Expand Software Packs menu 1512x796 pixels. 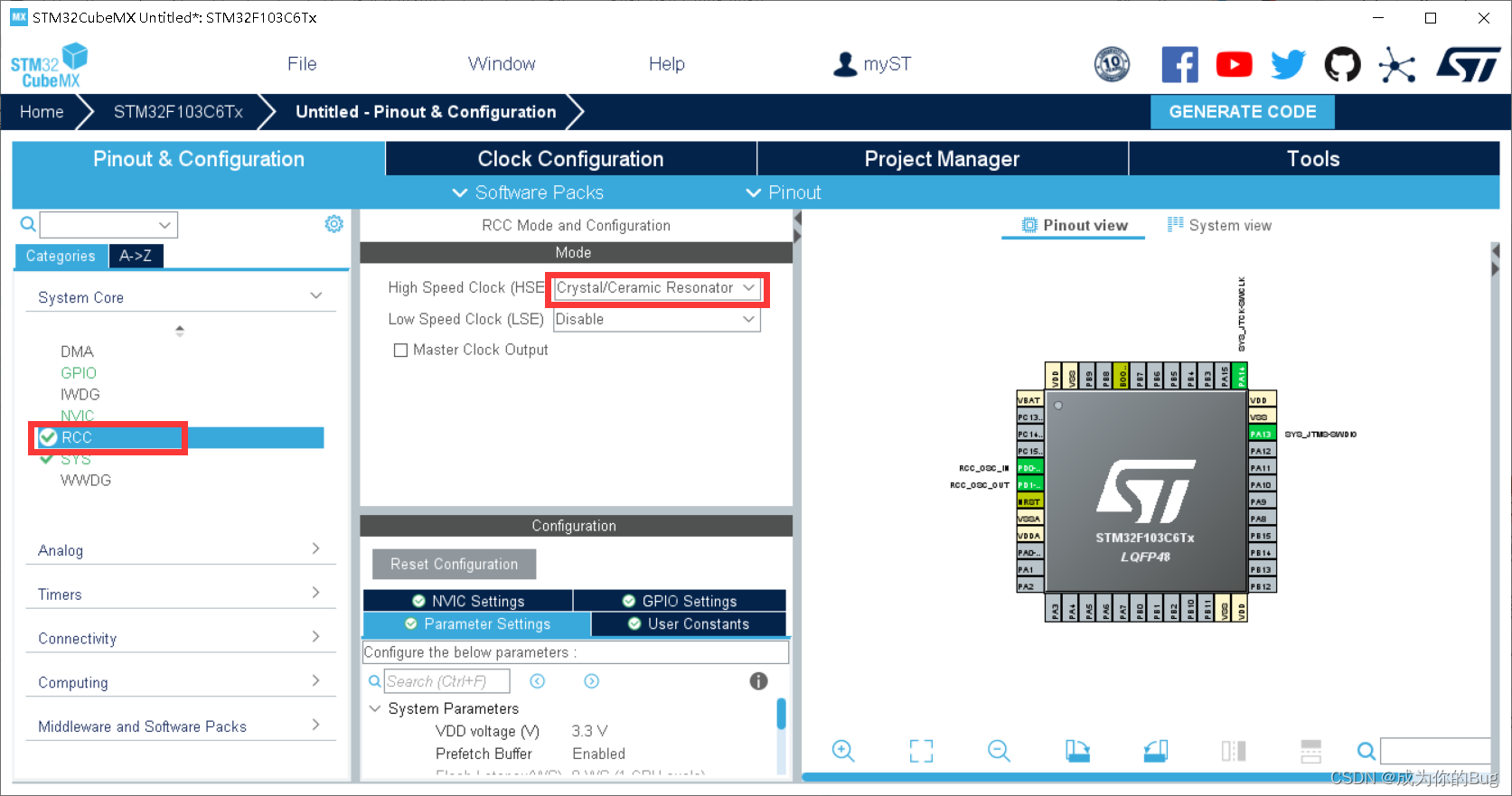(x=528, y=192)
